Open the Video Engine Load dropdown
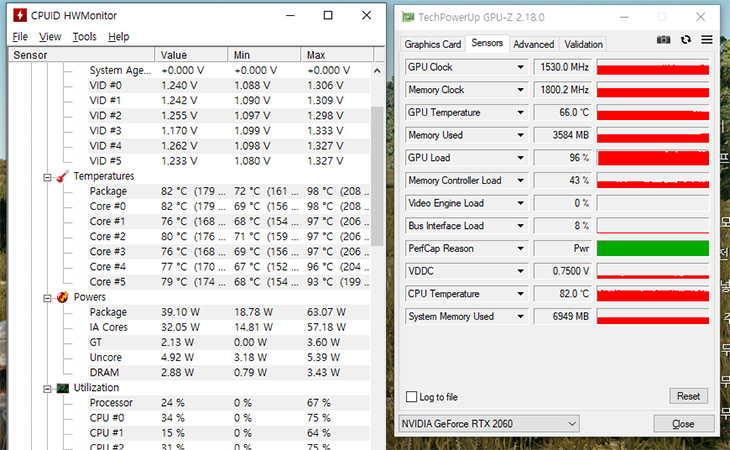The width and height of the screenshot is (730, 450). click(x=520, y=203)
